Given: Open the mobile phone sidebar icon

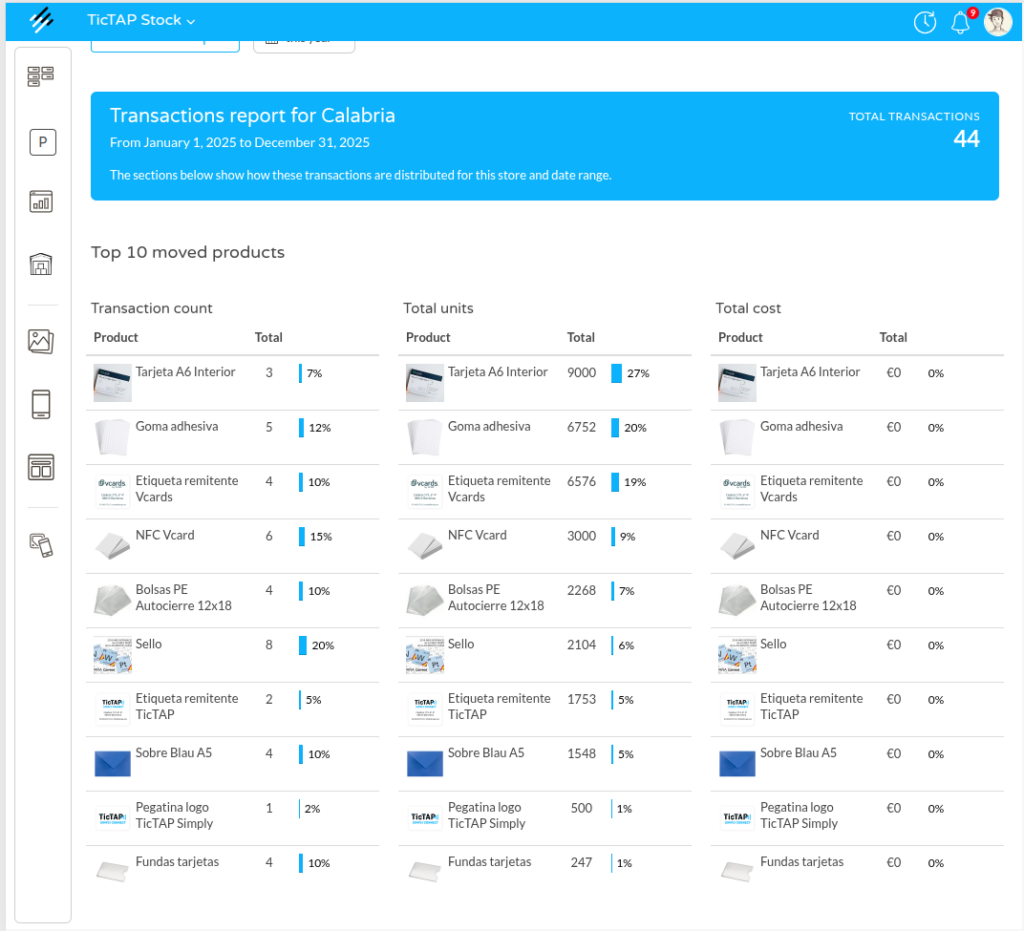Looking at the screenshot, I should click(x=41, y=404).
